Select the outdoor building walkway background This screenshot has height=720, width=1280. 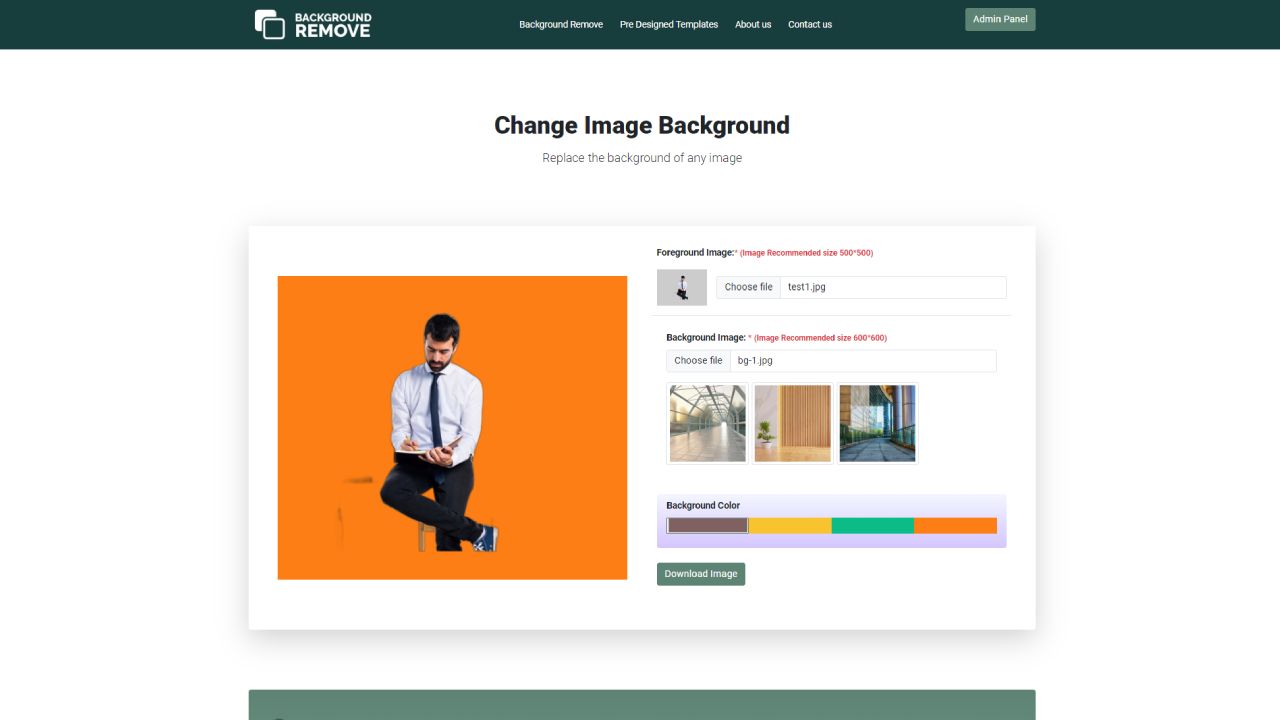(x=877, y=423)
